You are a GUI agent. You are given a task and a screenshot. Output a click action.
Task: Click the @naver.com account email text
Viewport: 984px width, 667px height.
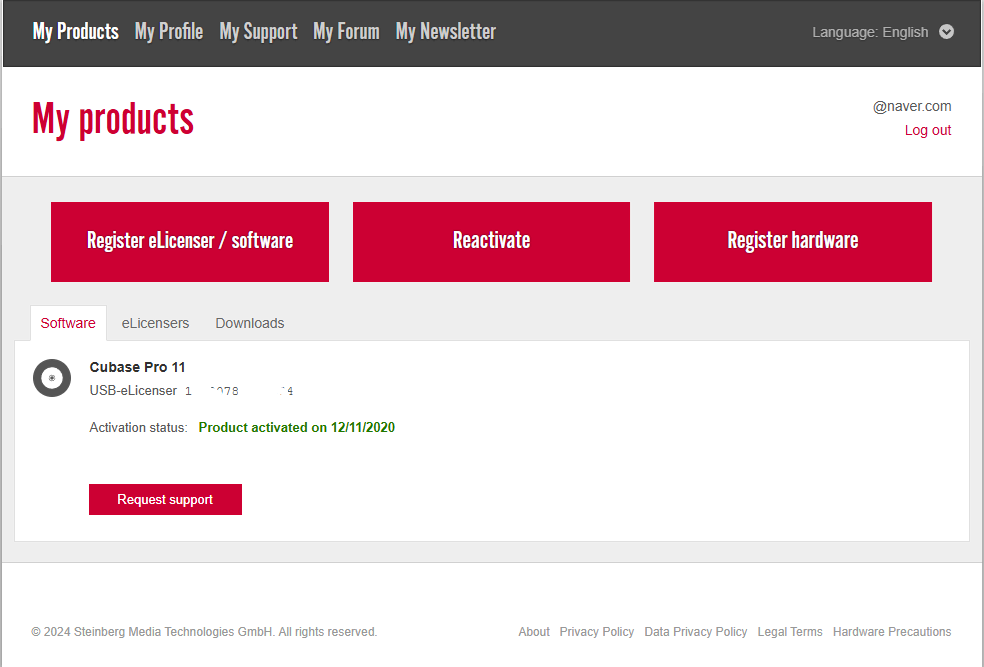tap(912, 107)
